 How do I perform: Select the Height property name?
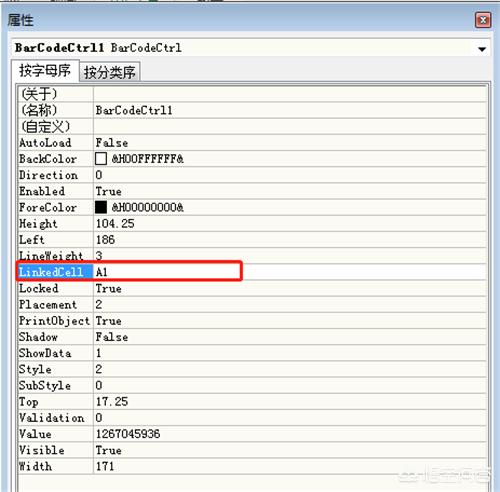tap(38, 224)
